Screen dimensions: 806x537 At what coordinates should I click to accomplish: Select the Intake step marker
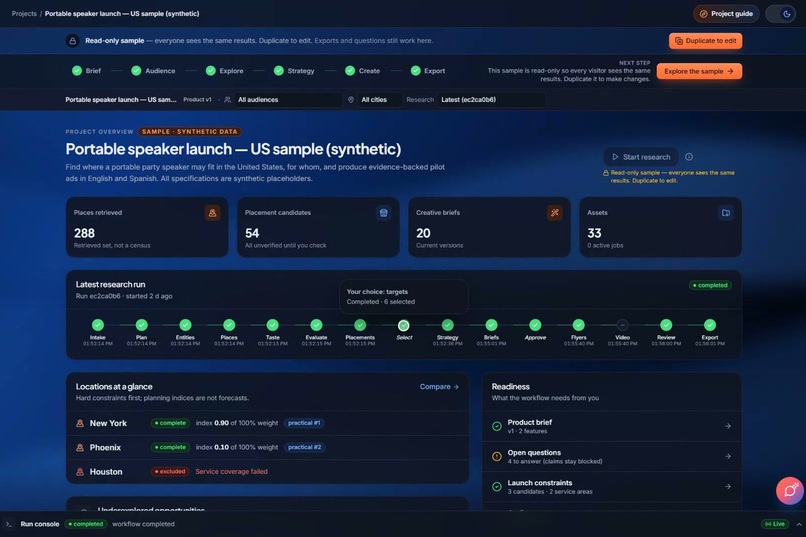coord(98,325)
